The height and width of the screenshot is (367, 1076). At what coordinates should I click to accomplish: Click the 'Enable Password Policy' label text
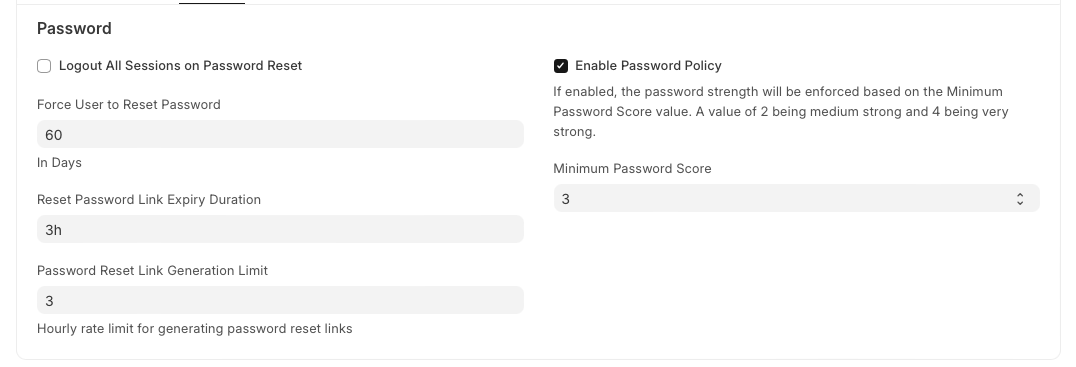[x=648, y=66]
